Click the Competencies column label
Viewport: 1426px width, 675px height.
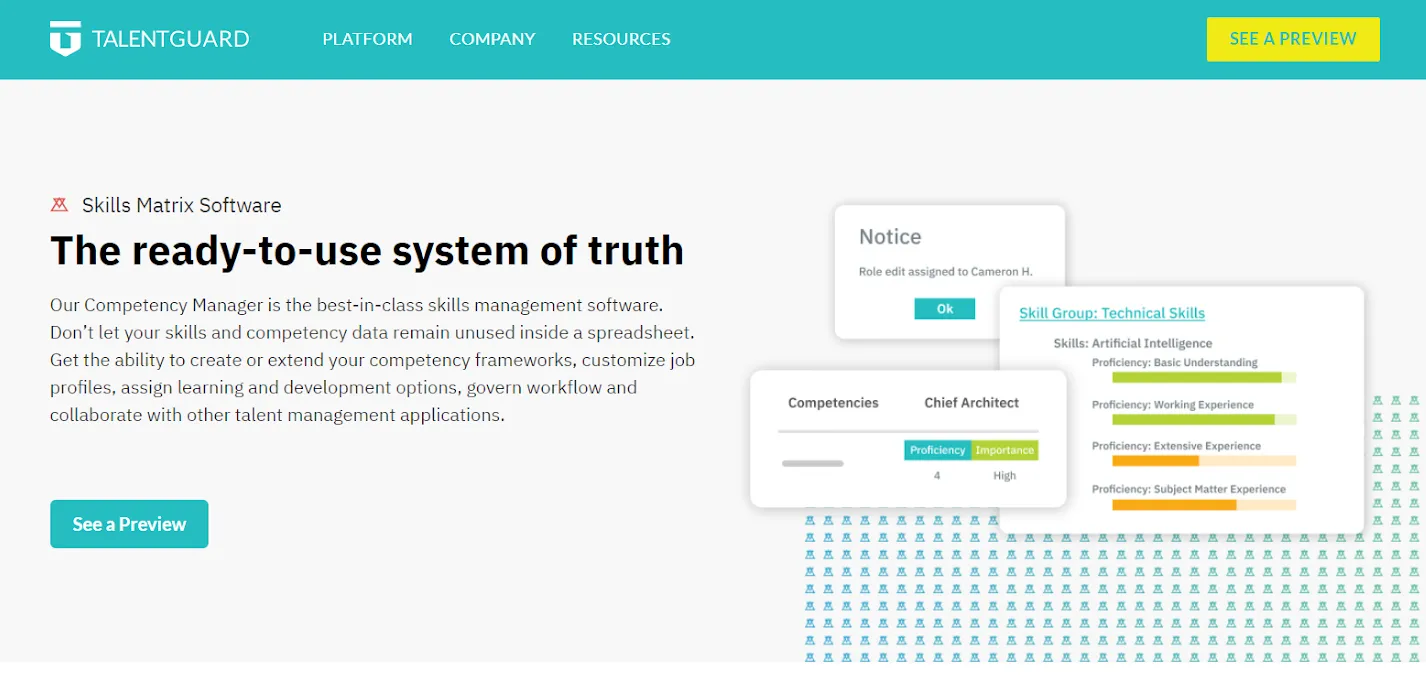tap(833, 403)
